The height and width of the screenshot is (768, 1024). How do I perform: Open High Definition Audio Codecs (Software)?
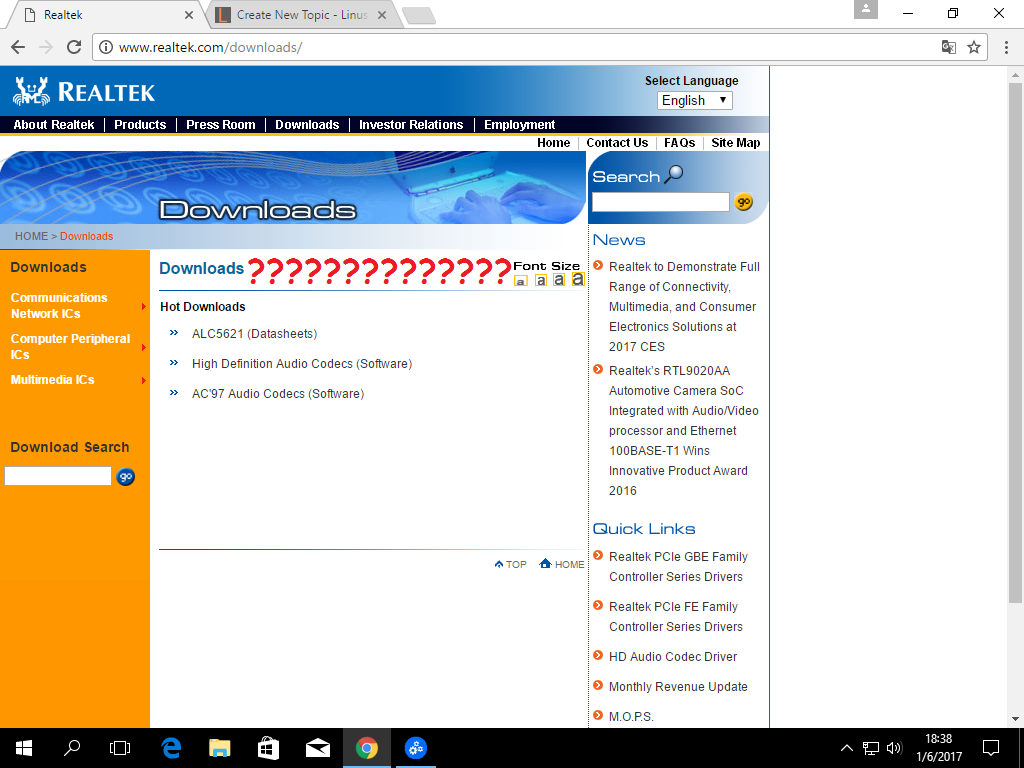(302, 364)
